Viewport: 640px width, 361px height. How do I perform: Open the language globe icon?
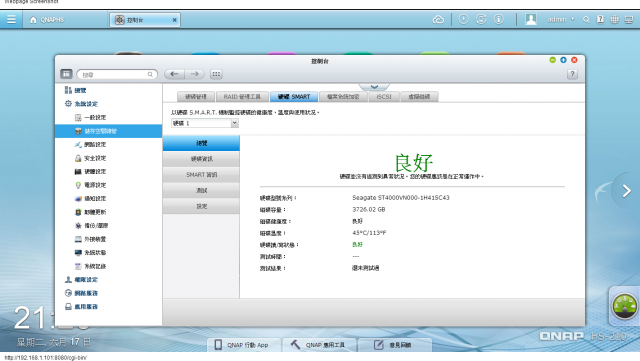coord(614,19)
